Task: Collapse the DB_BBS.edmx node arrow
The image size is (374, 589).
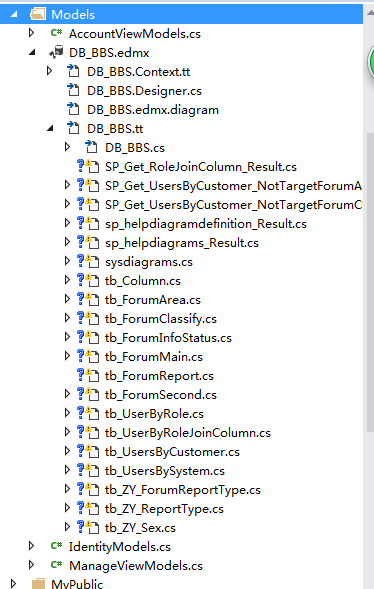Action: coord(32,53)
